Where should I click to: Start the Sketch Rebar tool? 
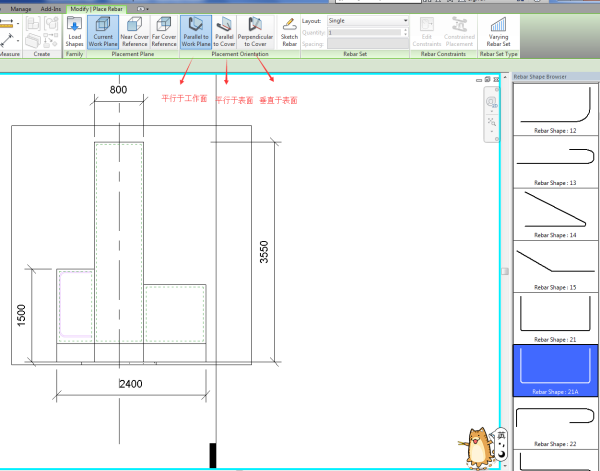pyautogui.click(x=289, y=32)
